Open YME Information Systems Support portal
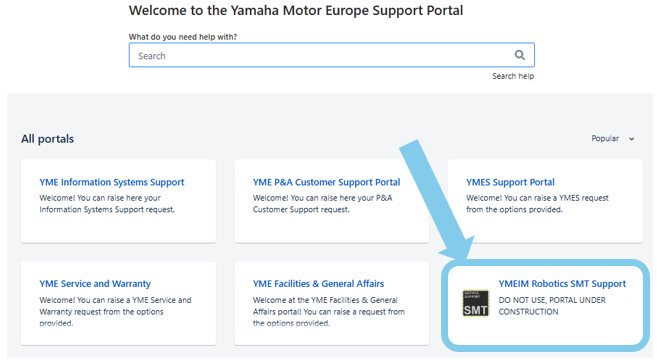Viewport: 657px width, 361px height. pos(112,182)
